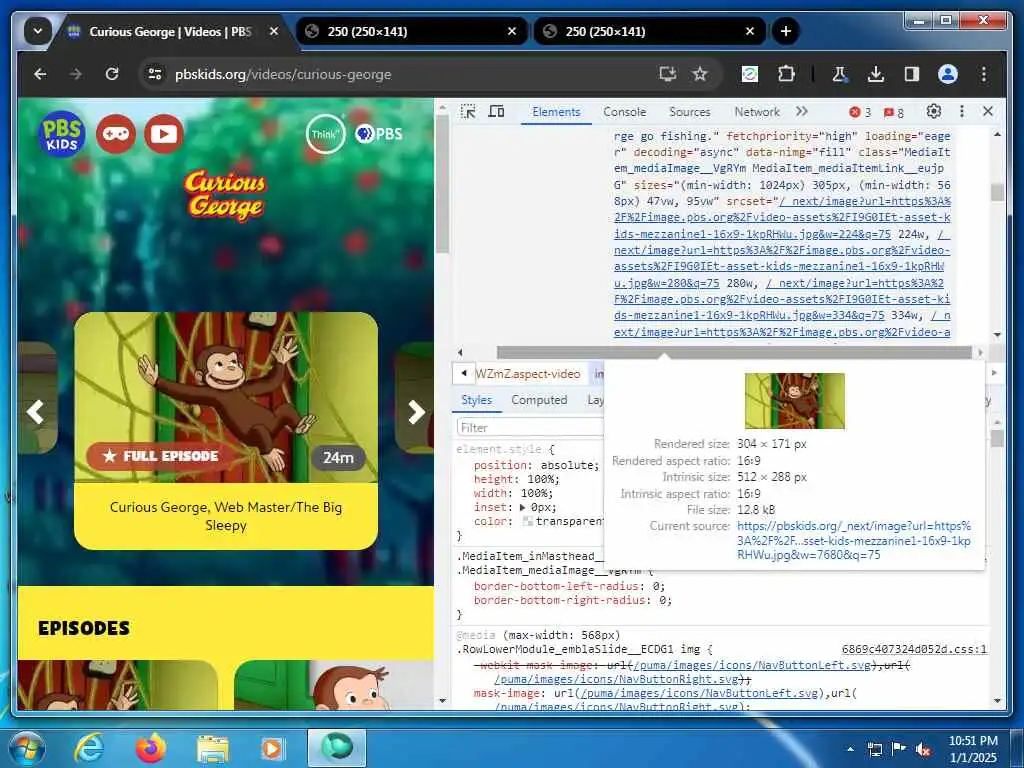Image resolution: width=1024 pixels, height=768 pixels.
Task: Switch to the Elements tab
Action: coord(556,112)
